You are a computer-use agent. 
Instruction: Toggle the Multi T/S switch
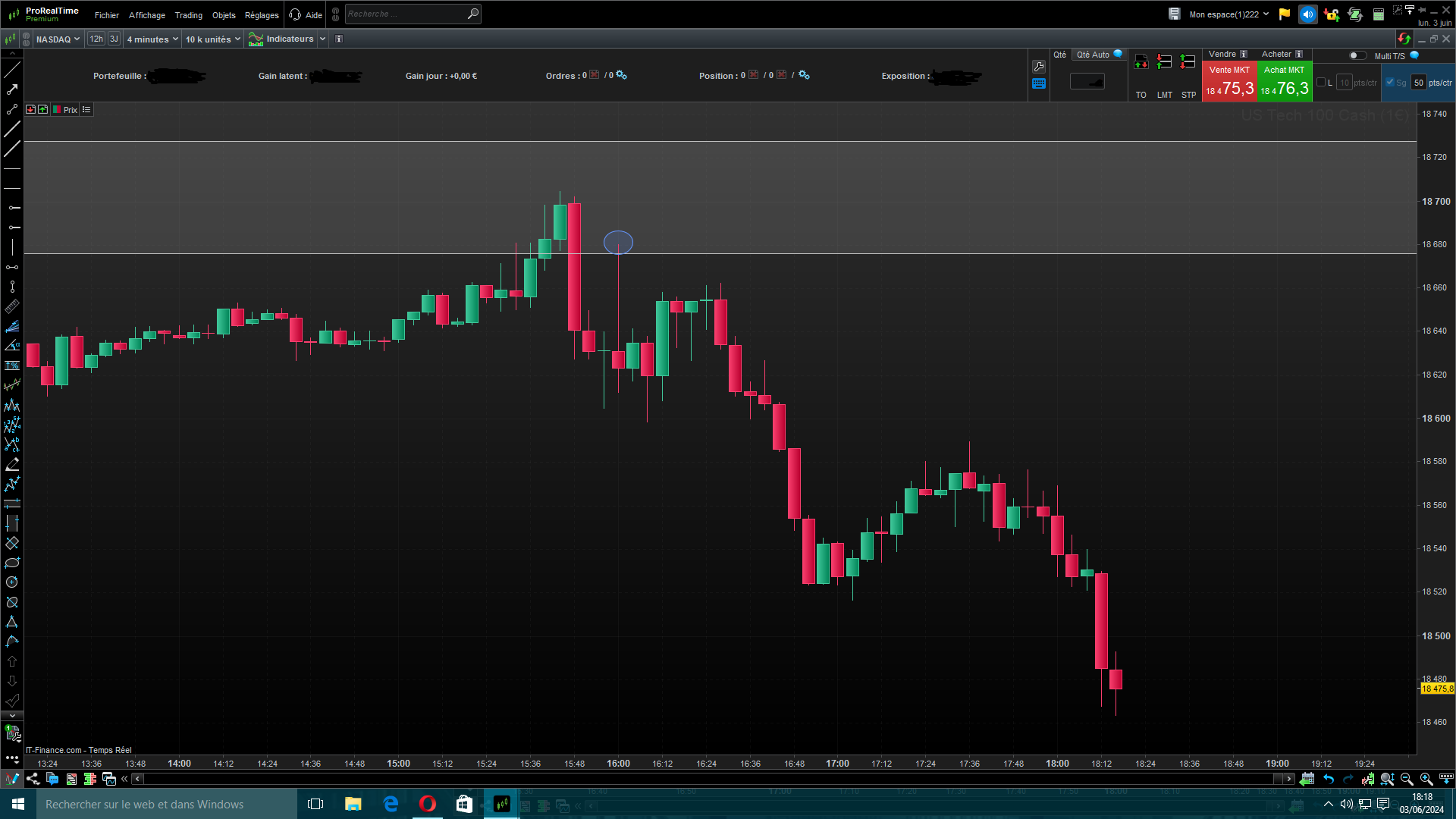coord(1357,55)
